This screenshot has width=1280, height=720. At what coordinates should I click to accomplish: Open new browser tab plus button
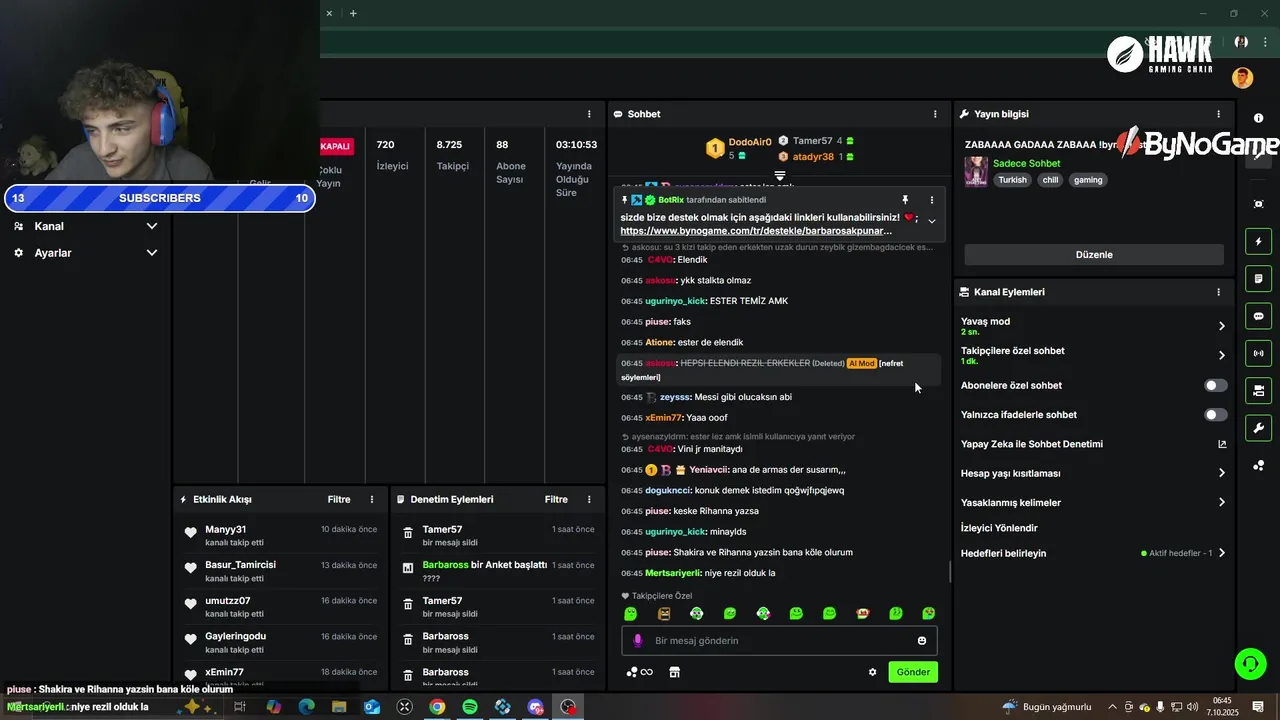point(353,13)
